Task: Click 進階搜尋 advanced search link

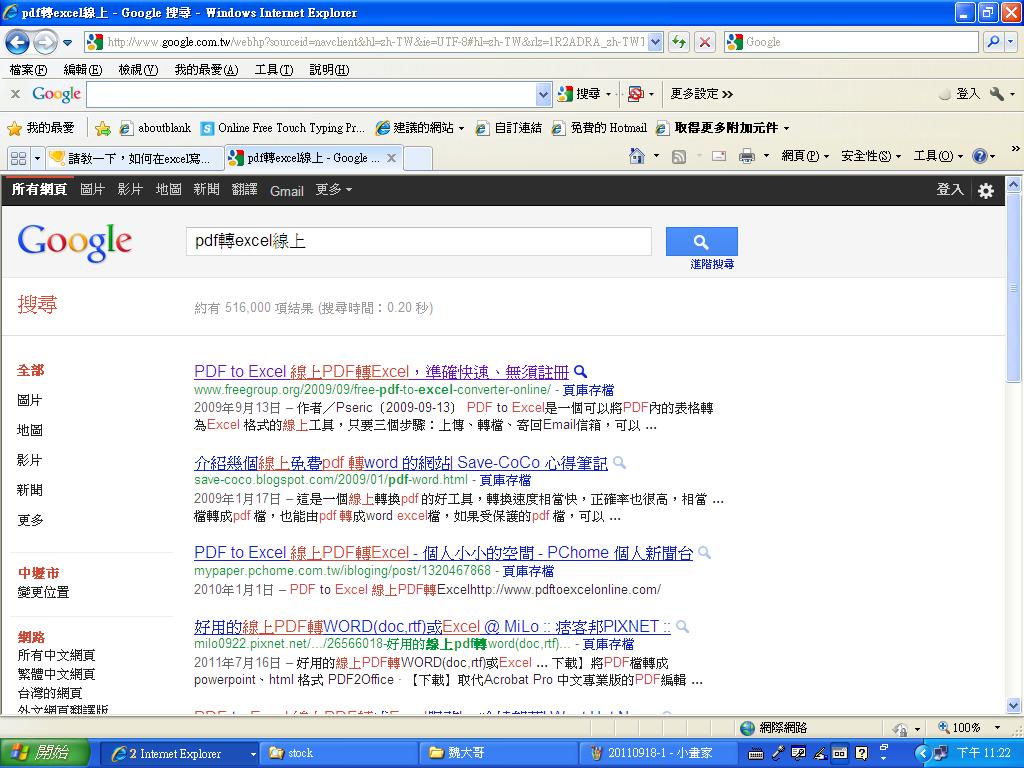Action: (x=712, y=264)
